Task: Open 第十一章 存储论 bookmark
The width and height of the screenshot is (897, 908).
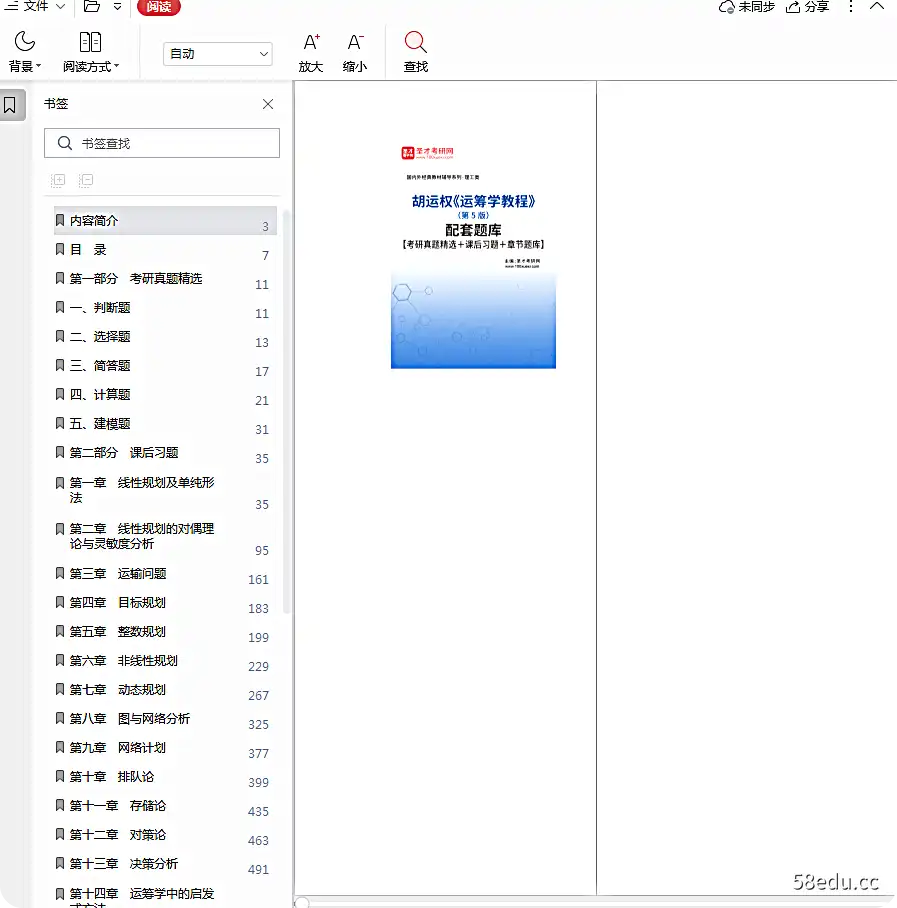Action: click(x=165, y=806)
